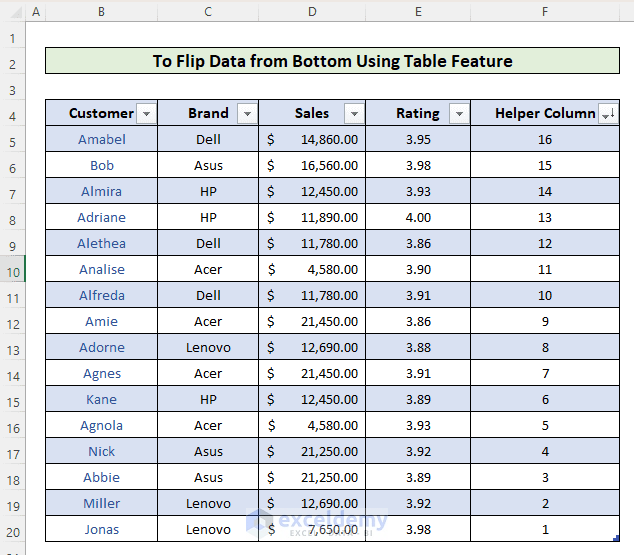The image size is (634, 555).
Task: Select the cell containing Adriane
Action: coord(101,217)
